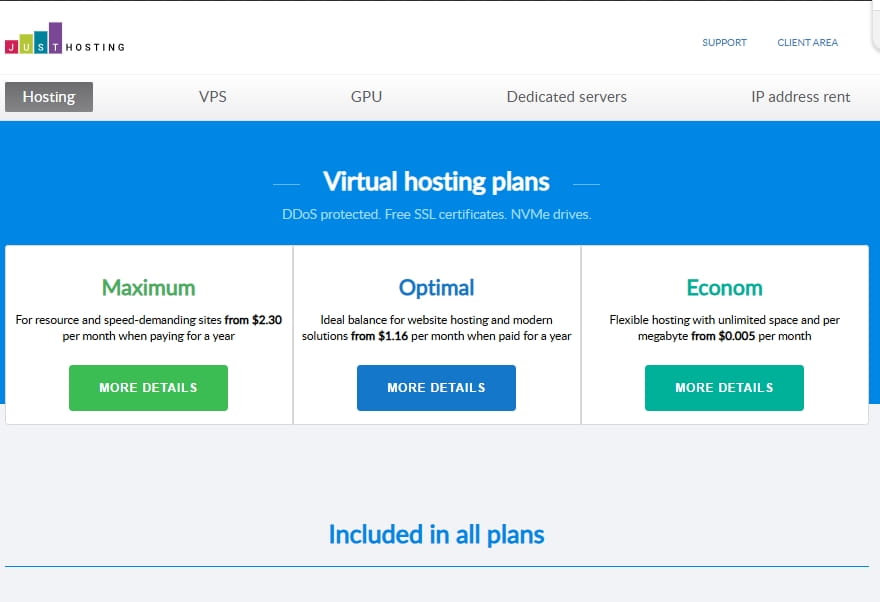This screenshot has width=880, height=602.
Task: Click the Maximum plan price description text
Action: (x=148, y=328)
